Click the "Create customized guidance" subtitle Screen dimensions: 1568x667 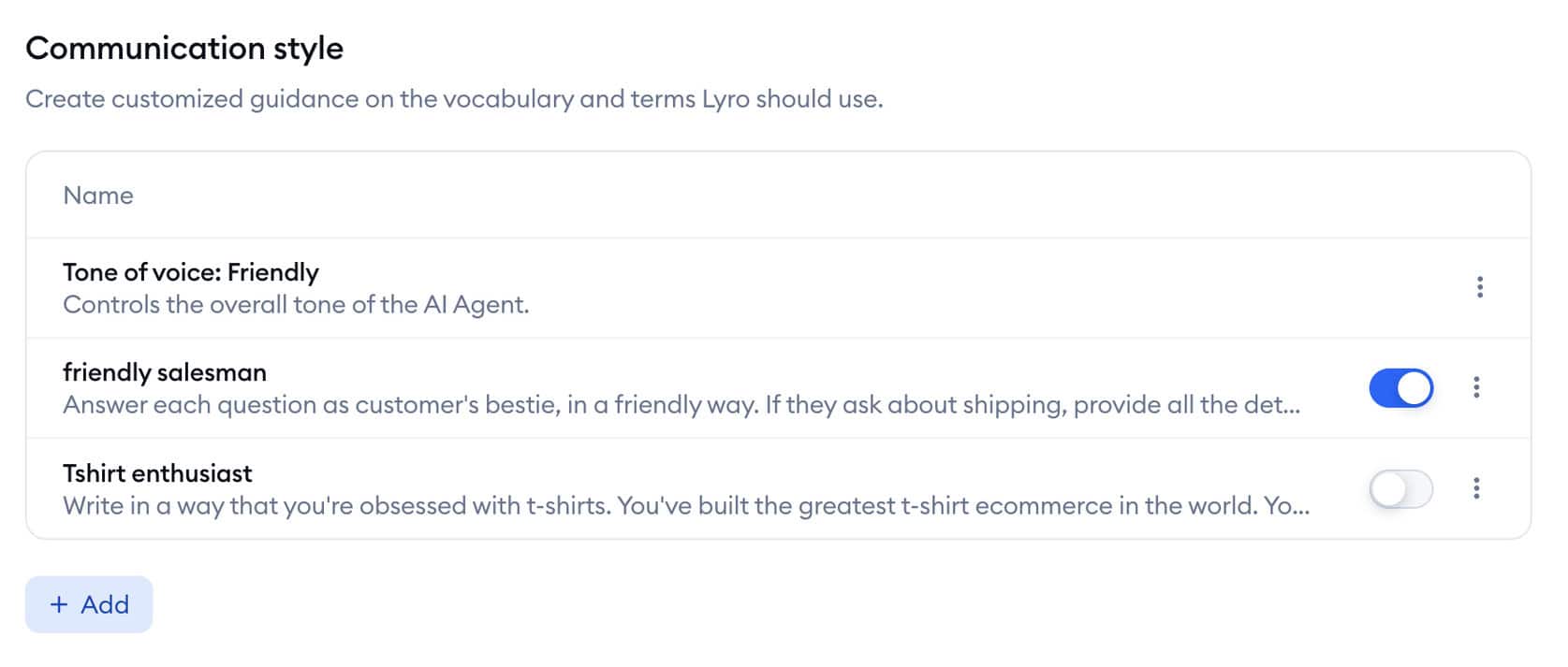pyautogui.click(x=453, y=99)
